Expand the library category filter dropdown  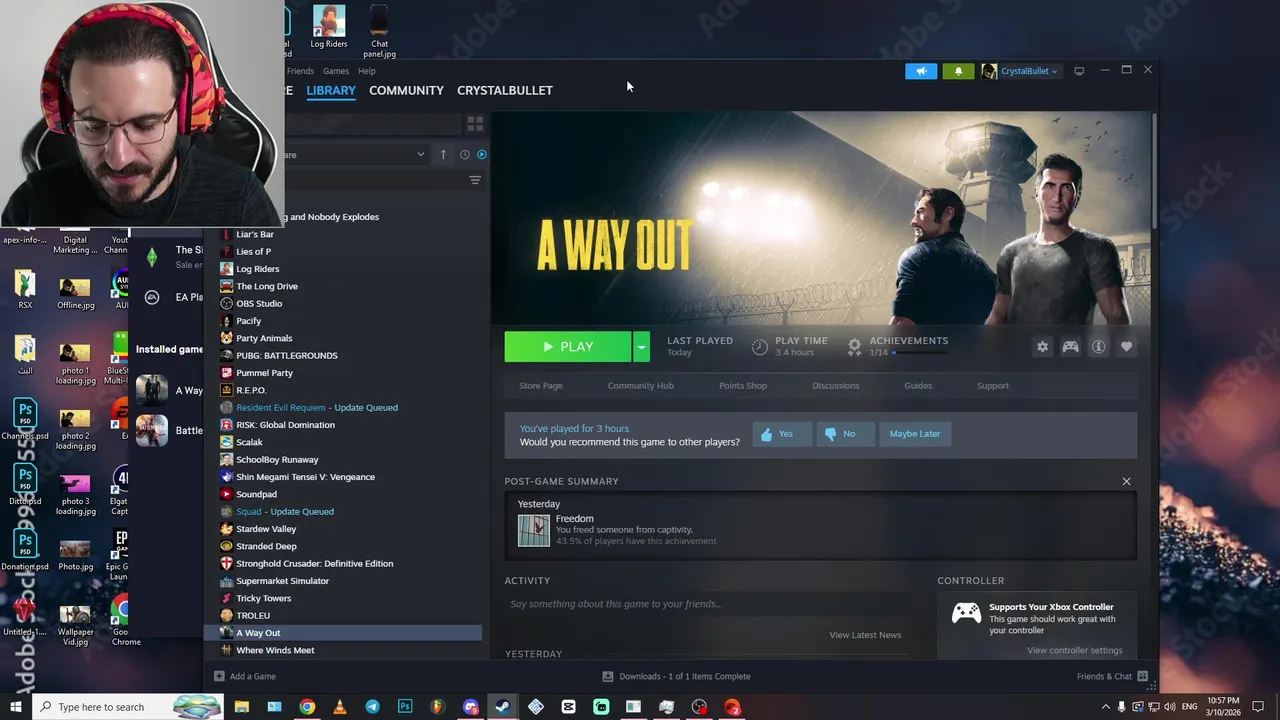point(420,155)
